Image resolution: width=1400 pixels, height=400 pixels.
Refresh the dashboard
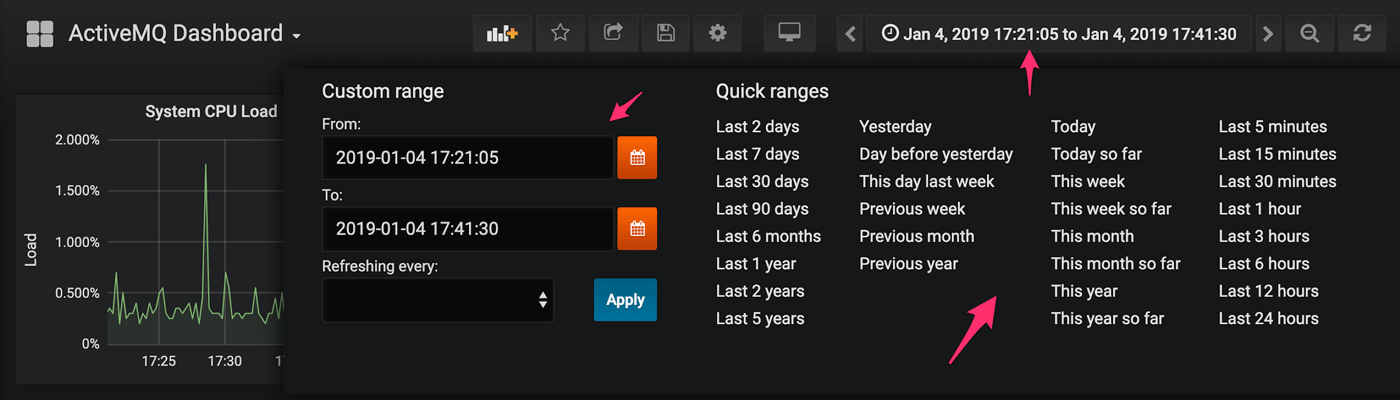[x=1361, y=34]
